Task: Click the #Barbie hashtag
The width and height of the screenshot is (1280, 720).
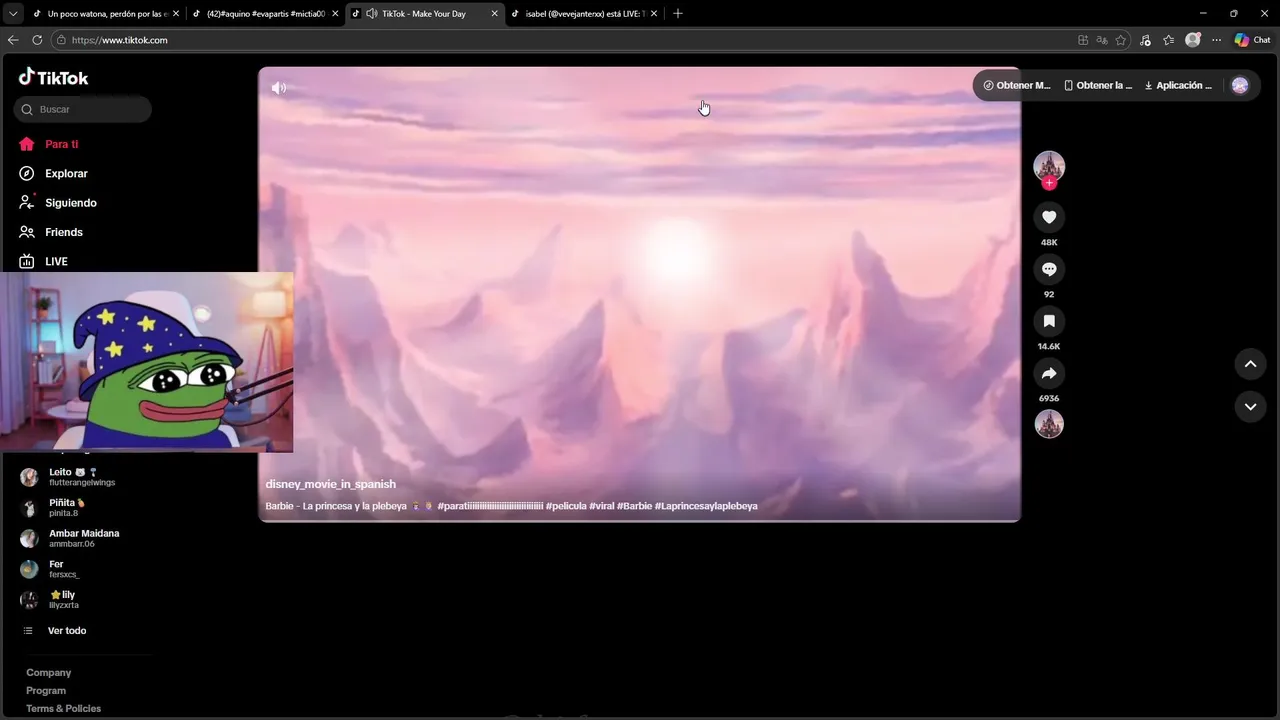Action: [634, 506]
